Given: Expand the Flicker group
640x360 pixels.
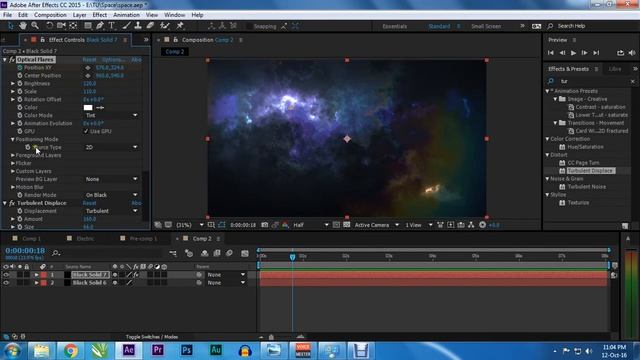Looking at the screenshot, I should coord(13,163).
